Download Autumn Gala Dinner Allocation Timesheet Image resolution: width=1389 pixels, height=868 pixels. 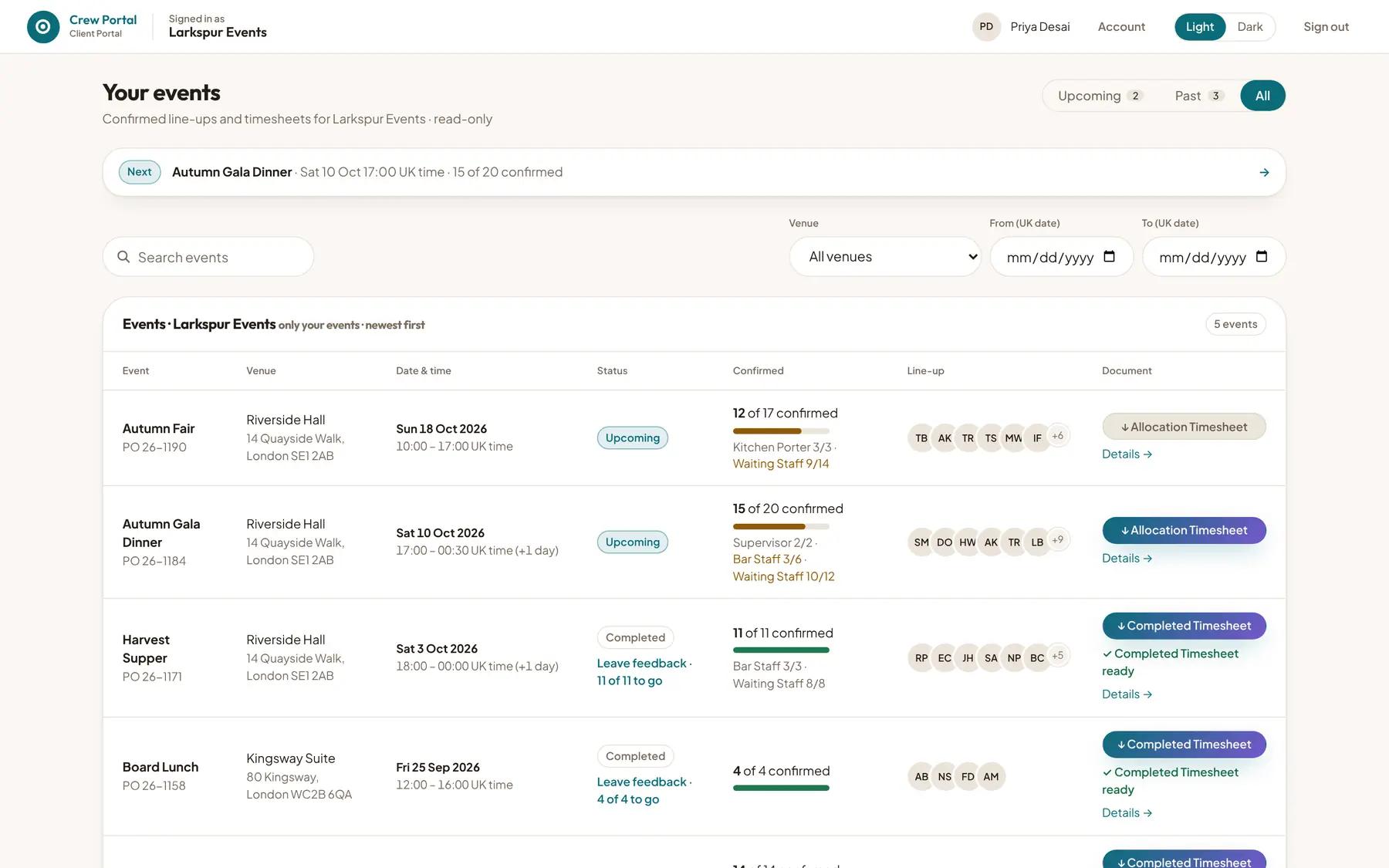pyautogui.click(x=1184, y=530)
